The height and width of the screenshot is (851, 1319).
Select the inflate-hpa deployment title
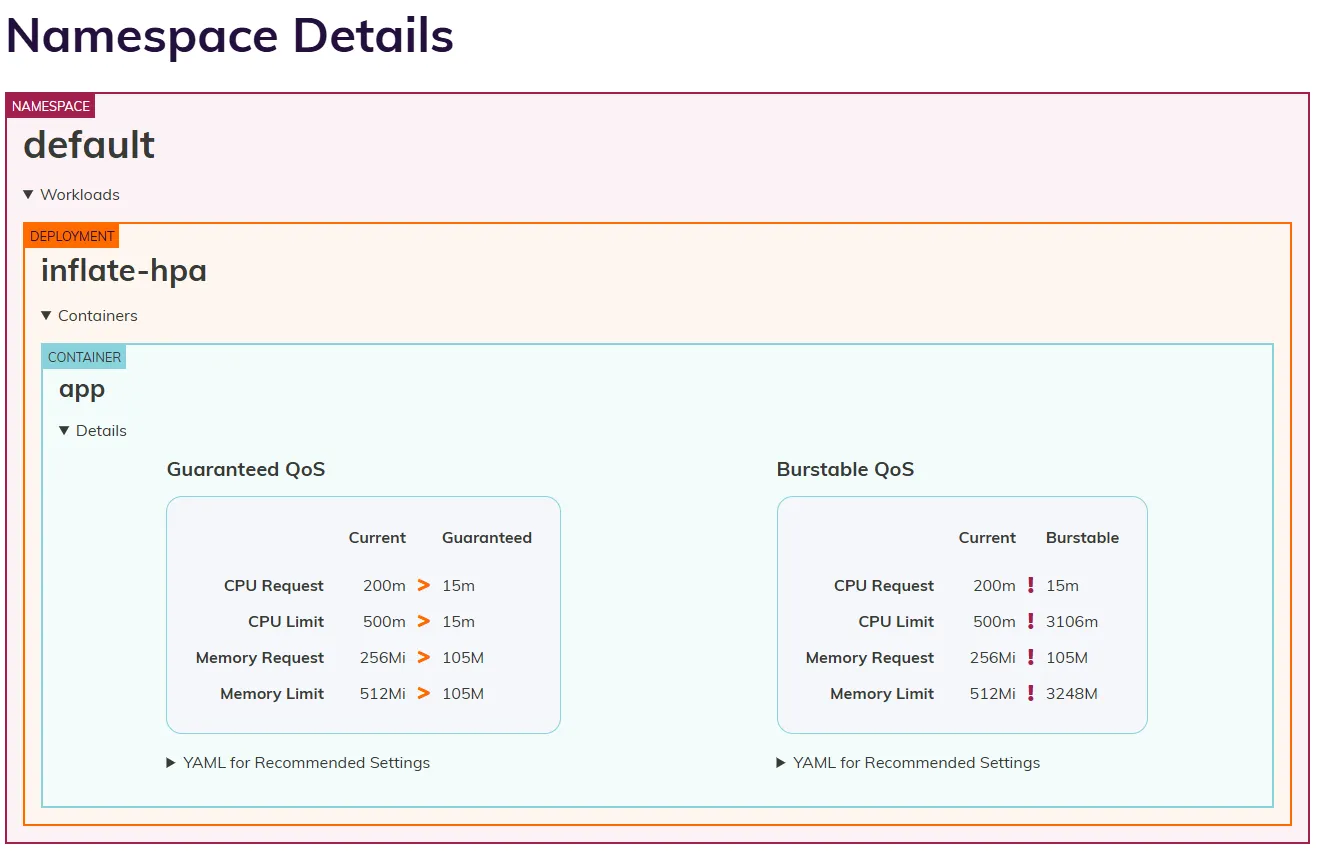(123, 270)
